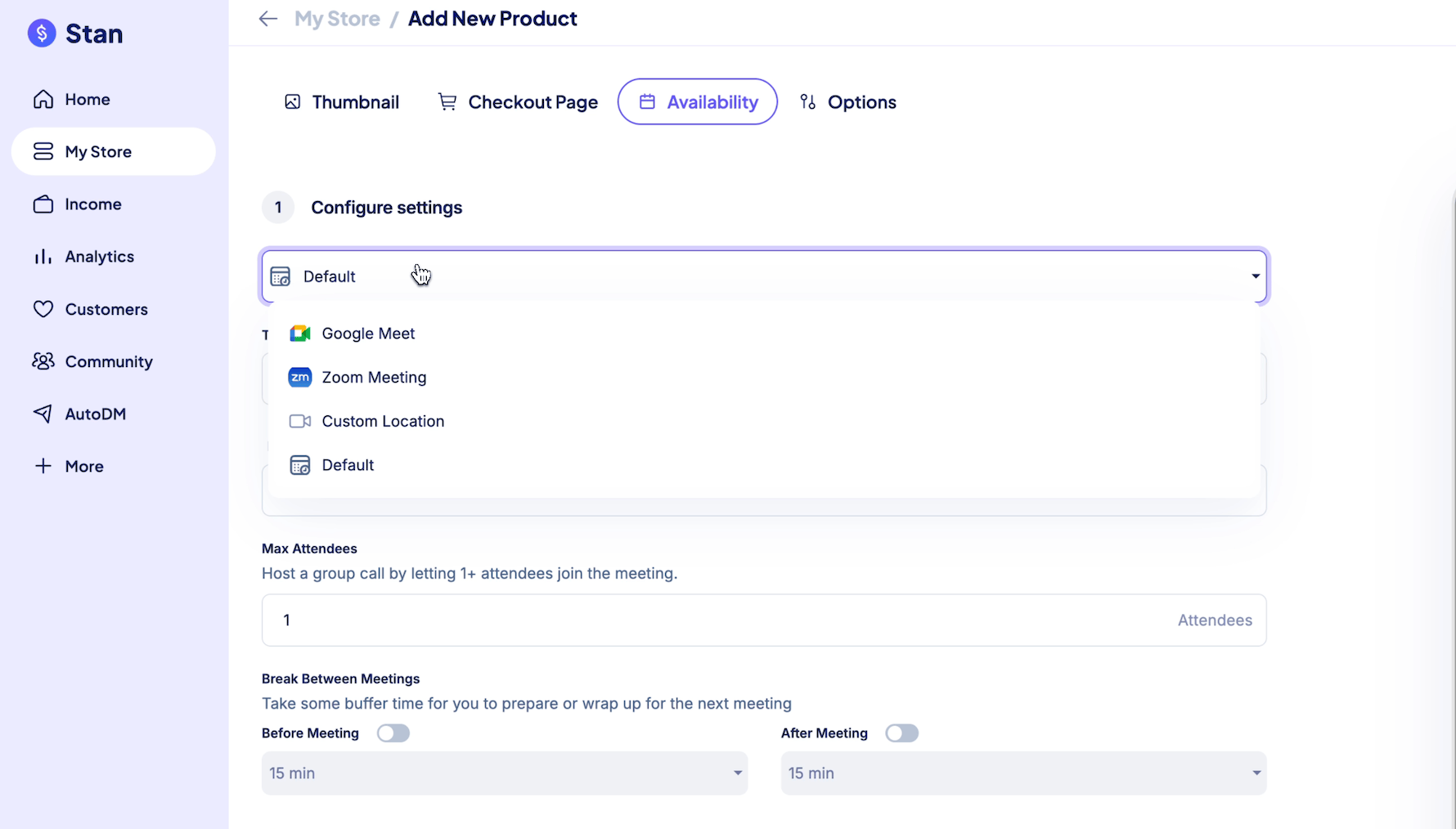Choose Zoom Meeting from the list

[x=373, y=378]
